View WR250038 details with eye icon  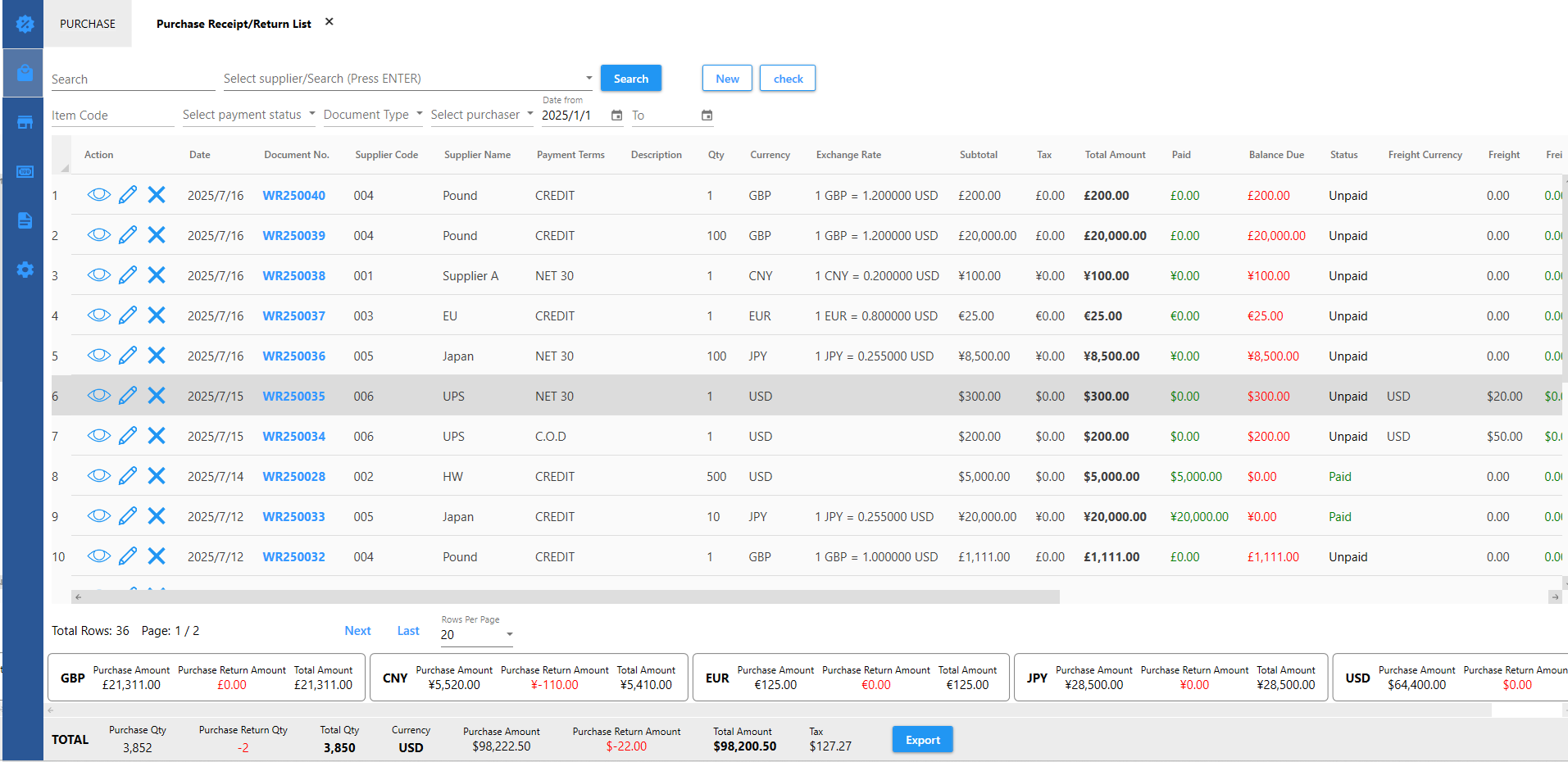coord(98,275)
